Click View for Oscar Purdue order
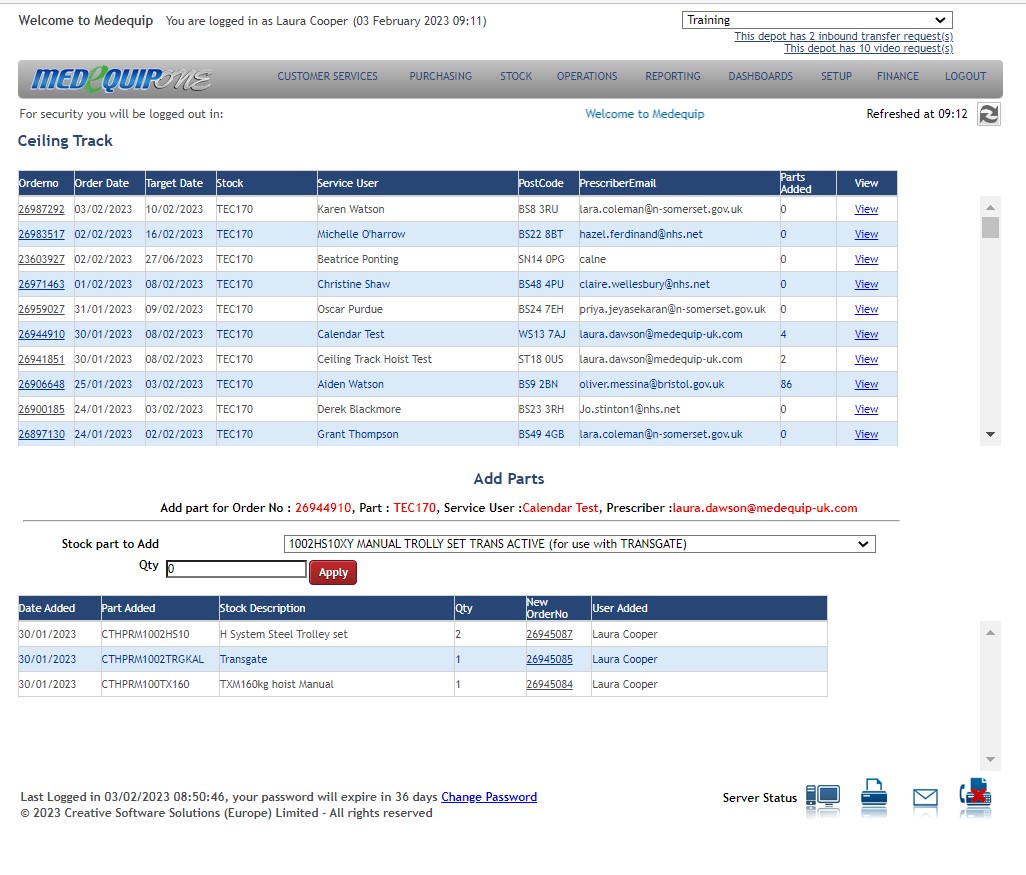The height and width of the screenshot is (875, 1026). coord(866,309)
